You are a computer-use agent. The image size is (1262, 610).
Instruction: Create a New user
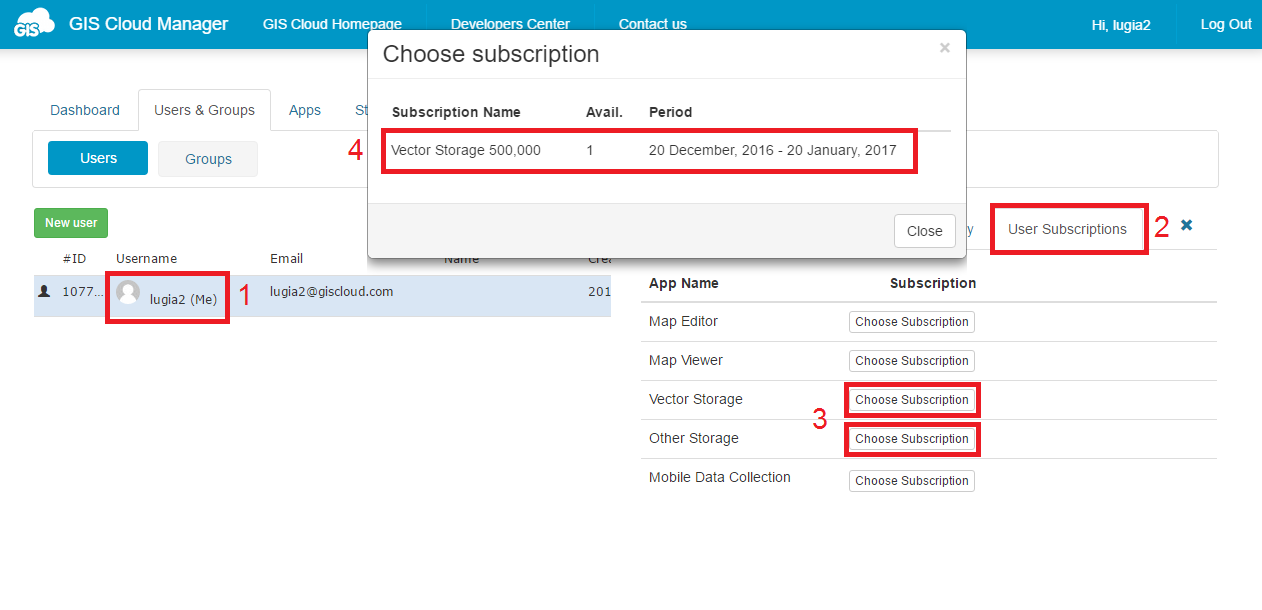coord(71,223)
